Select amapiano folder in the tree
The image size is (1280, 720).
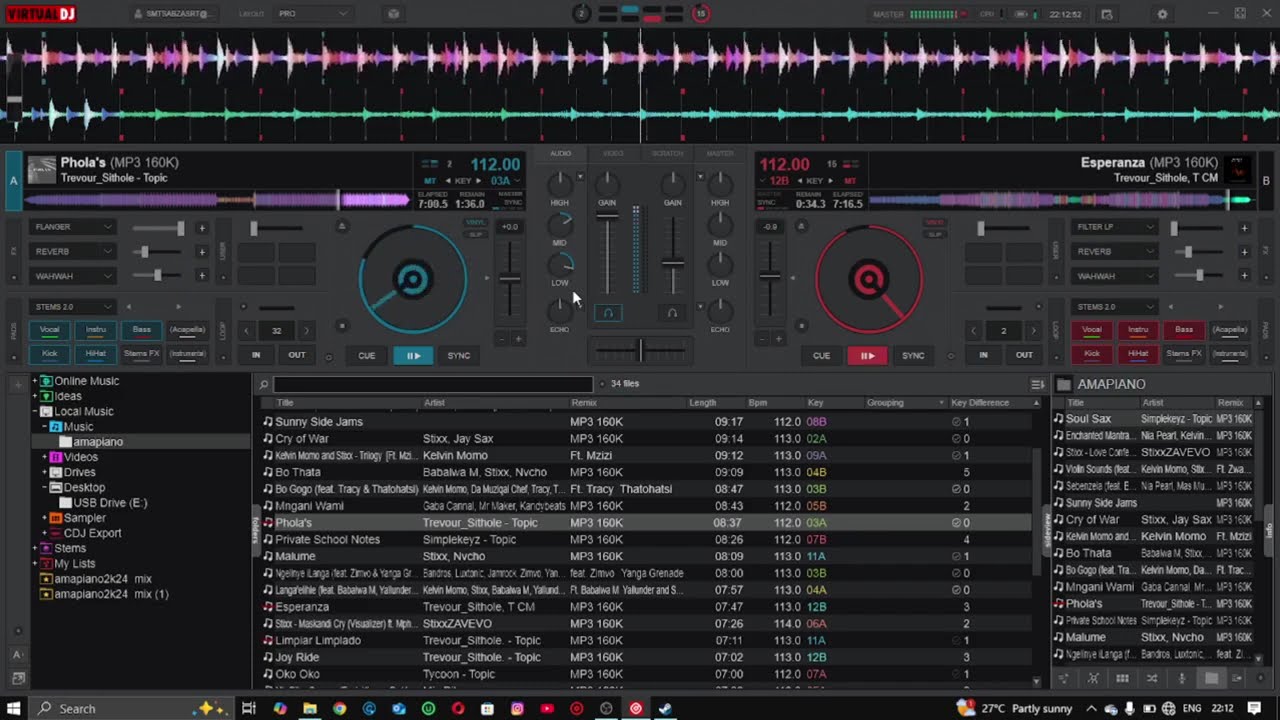(98, 442)
